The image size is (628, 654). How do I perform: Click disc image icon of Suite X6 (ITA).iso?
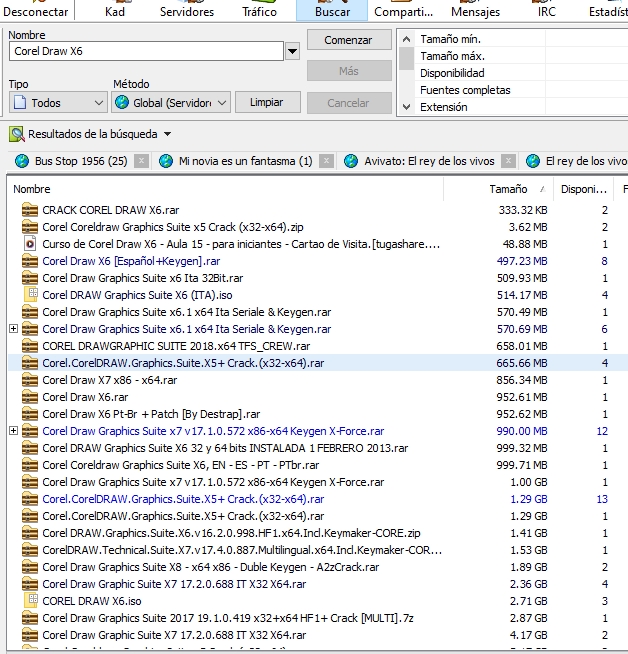coord(31,294)
